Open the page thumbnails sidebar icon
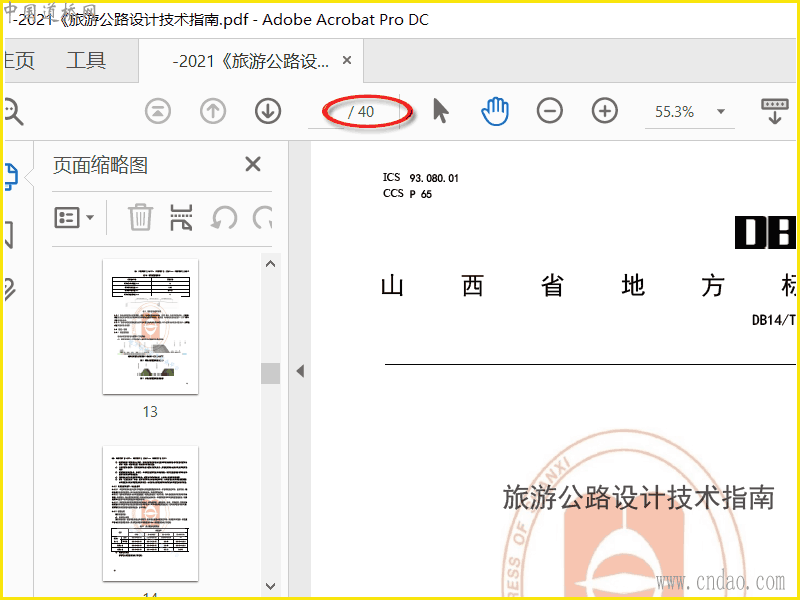 click(x=10, y=177)
